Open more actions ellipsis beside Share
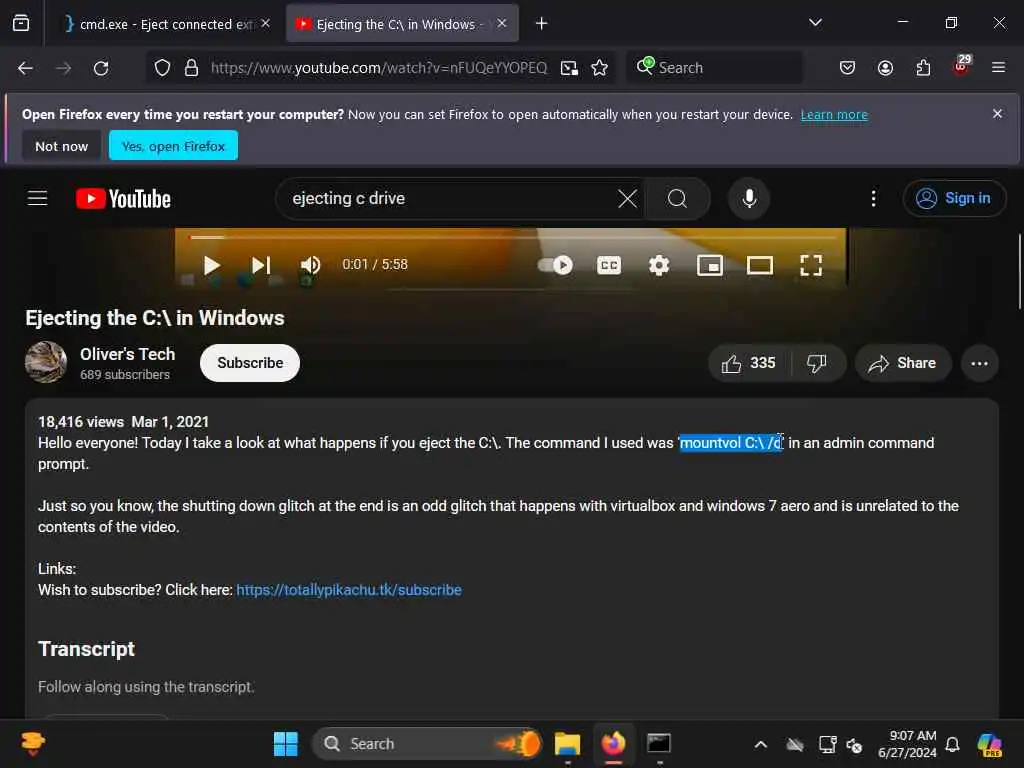Screen dimensions: 1024x768 (979, 363)
